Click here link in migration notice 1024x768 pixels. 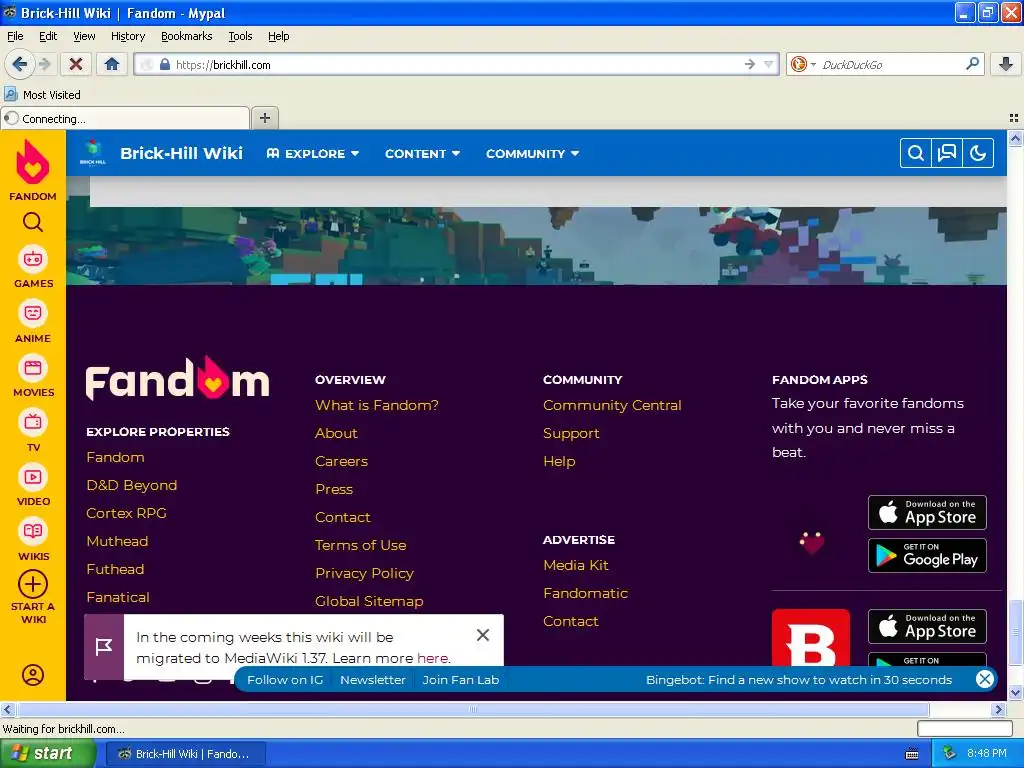[x=432, y=658]
